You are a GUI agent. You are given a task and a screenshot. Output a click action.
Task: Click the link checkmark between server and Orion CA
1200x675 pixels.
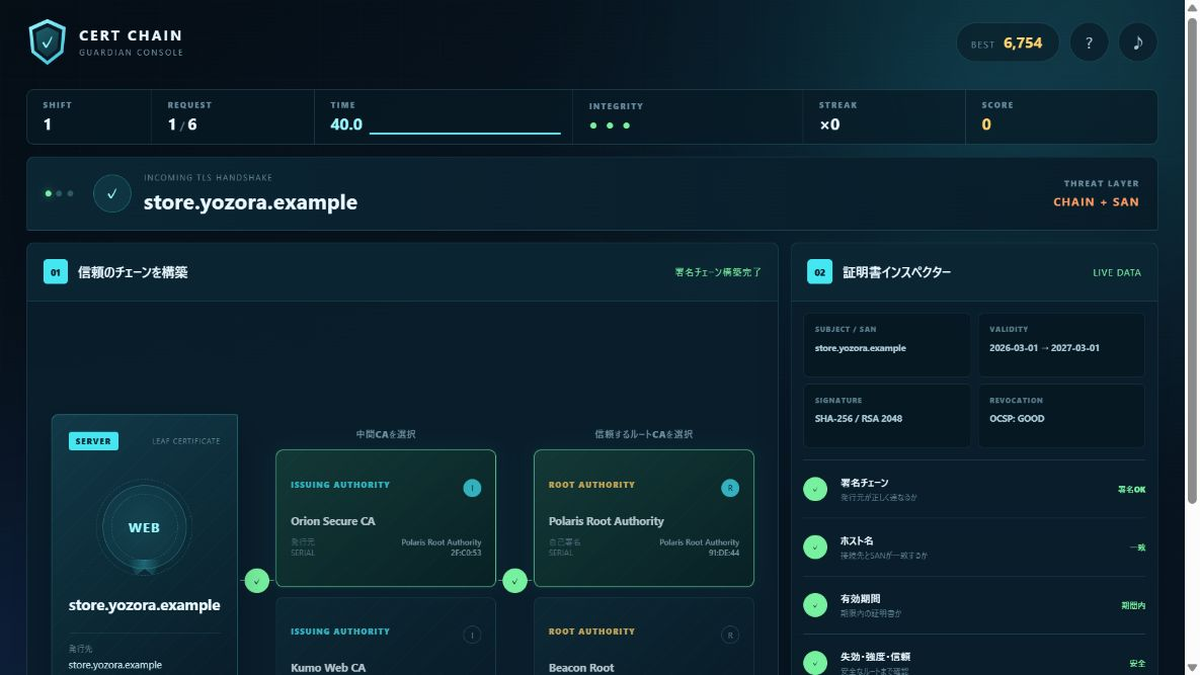click(257, 580)
